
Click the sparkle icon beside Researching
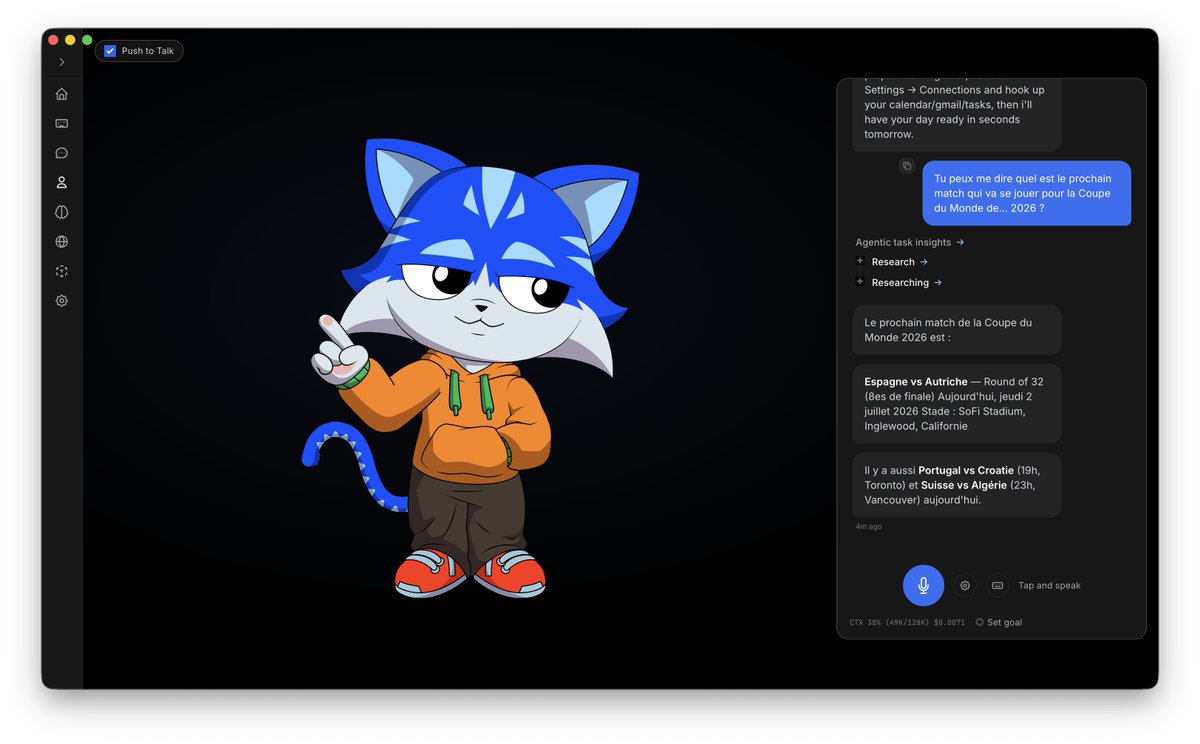click(860, 282)
